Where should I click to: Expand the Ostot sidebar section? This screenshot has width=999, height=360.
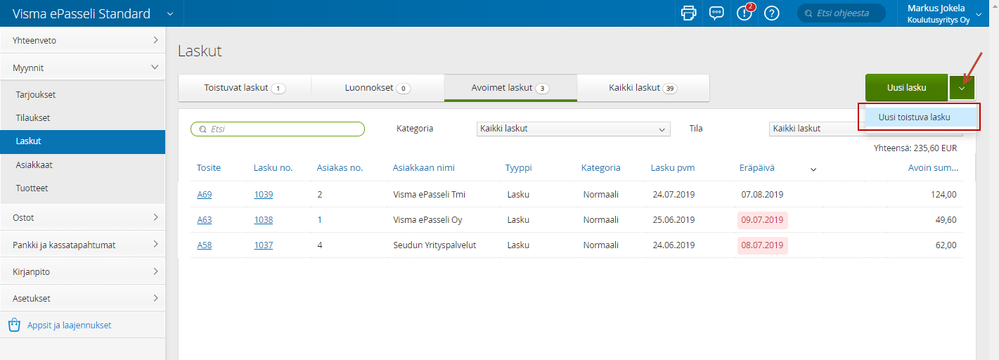[x=83, y=217]
